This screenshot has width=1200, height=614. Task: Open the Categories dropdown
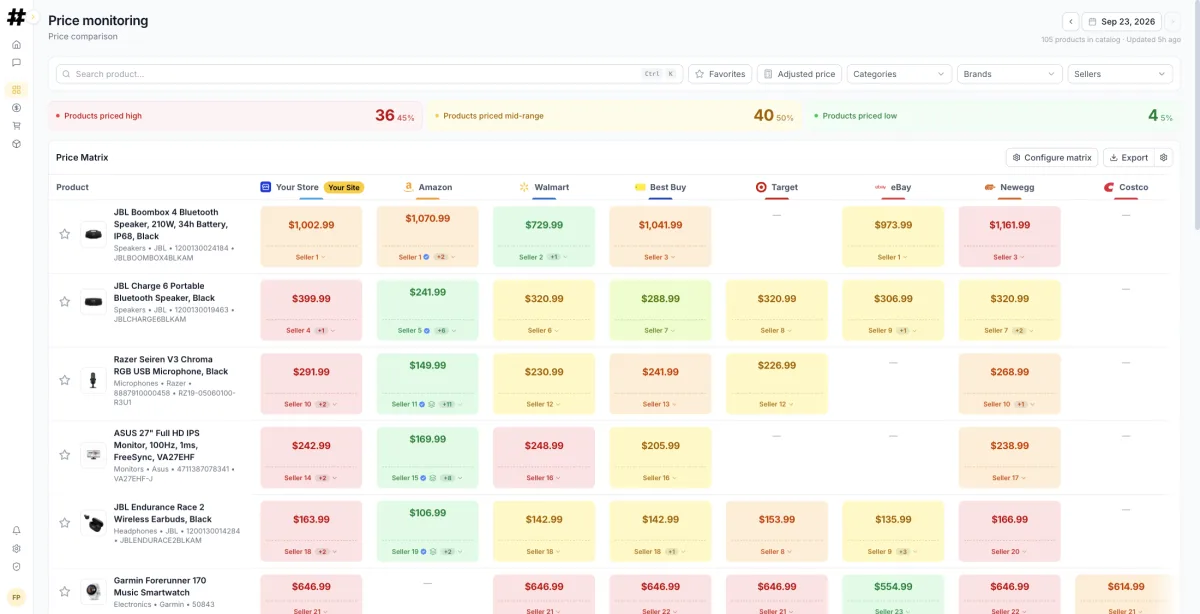pyautogui.click(x=899, y=74)
